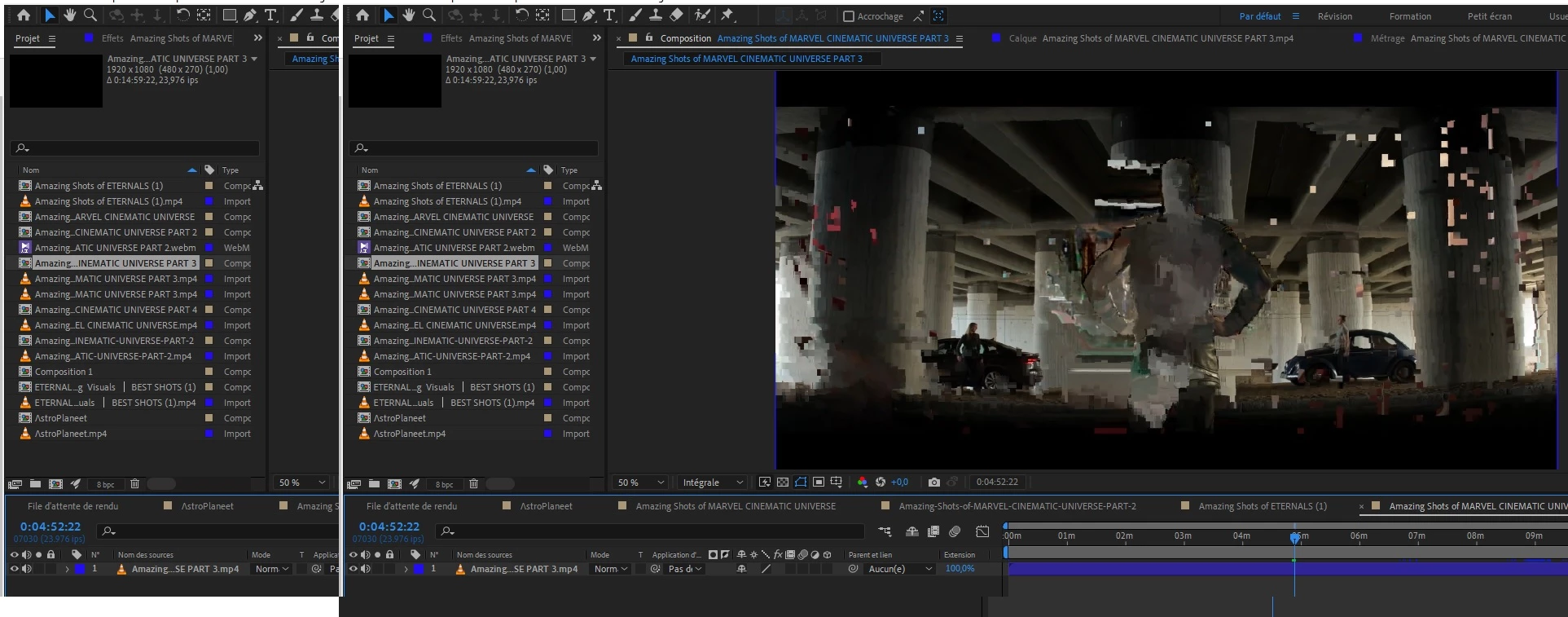1568x617 pixels.
Task: Open the grid and guide options dropdown
Action: 837,482
